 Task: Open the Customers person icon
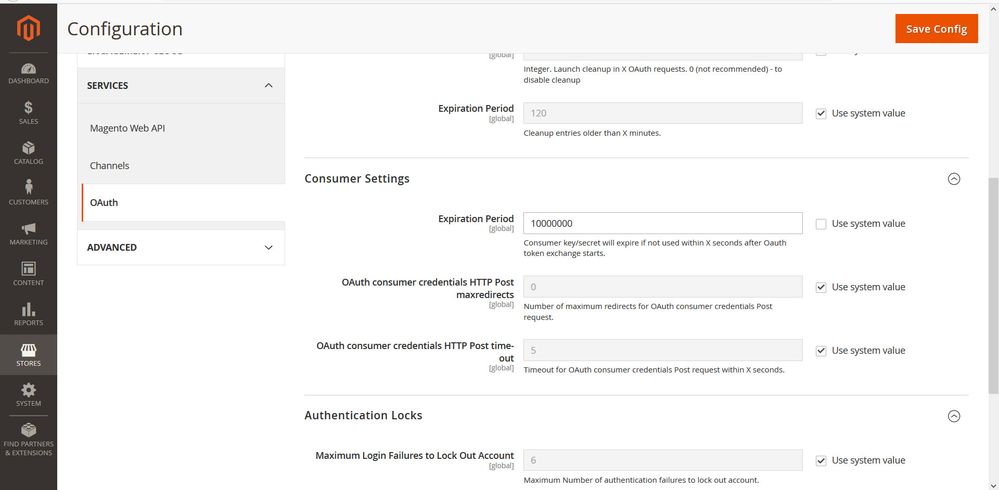[x=28, y=192]
